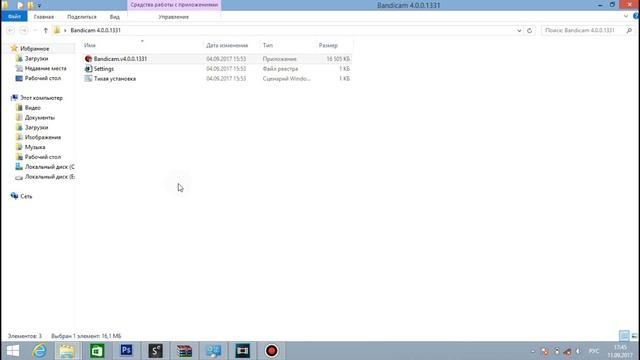Image resolution: width=640 pixels, height=360 pixels.
Task: Open Bandicam red record taskbar icon
Action: pyautogui.click(x=271, y=351)
